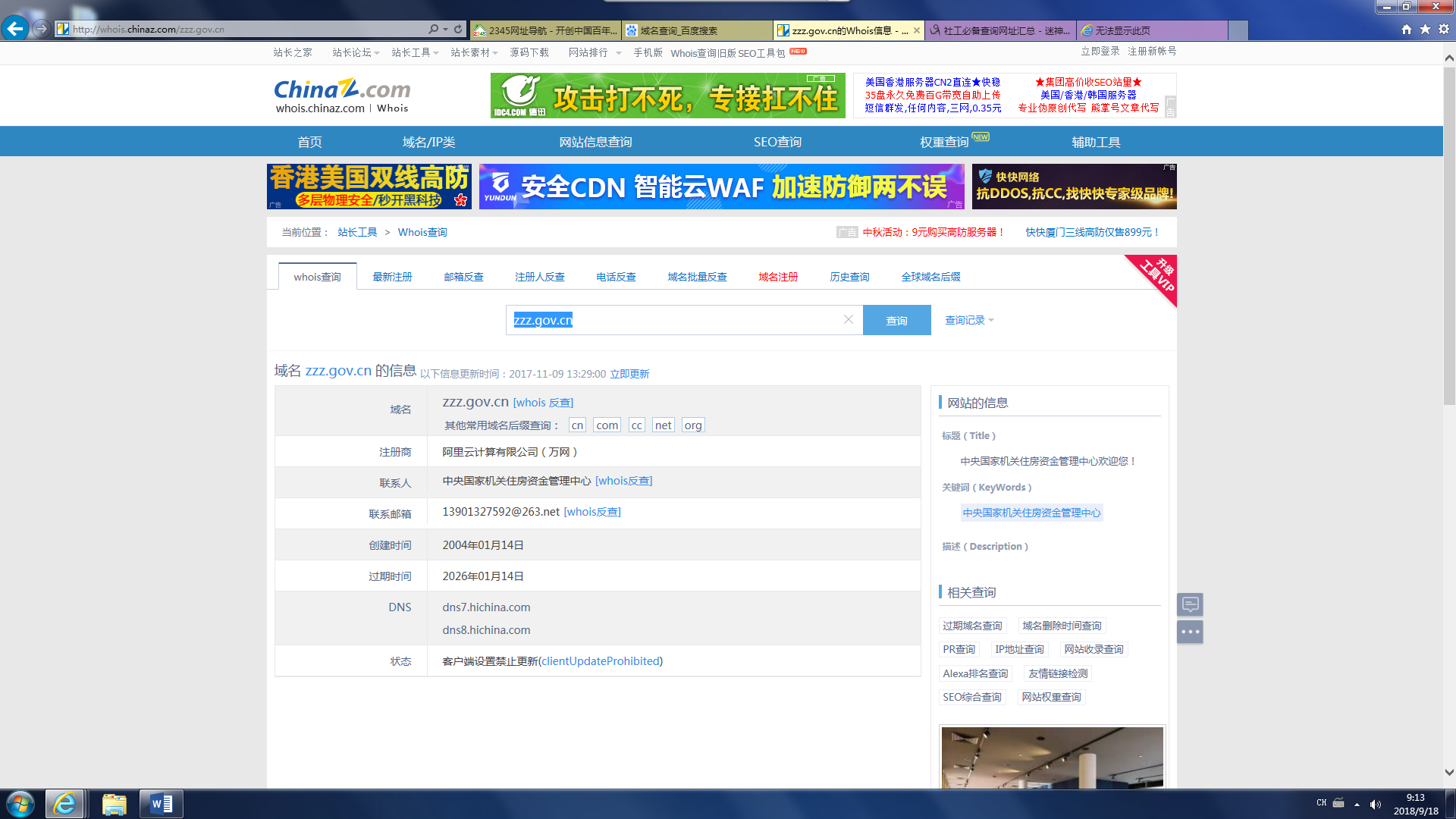The height and width of the screenshot is (819, 1456).
Task: Click the three-dots more icon on right edge
Action: coord(1190,632)
